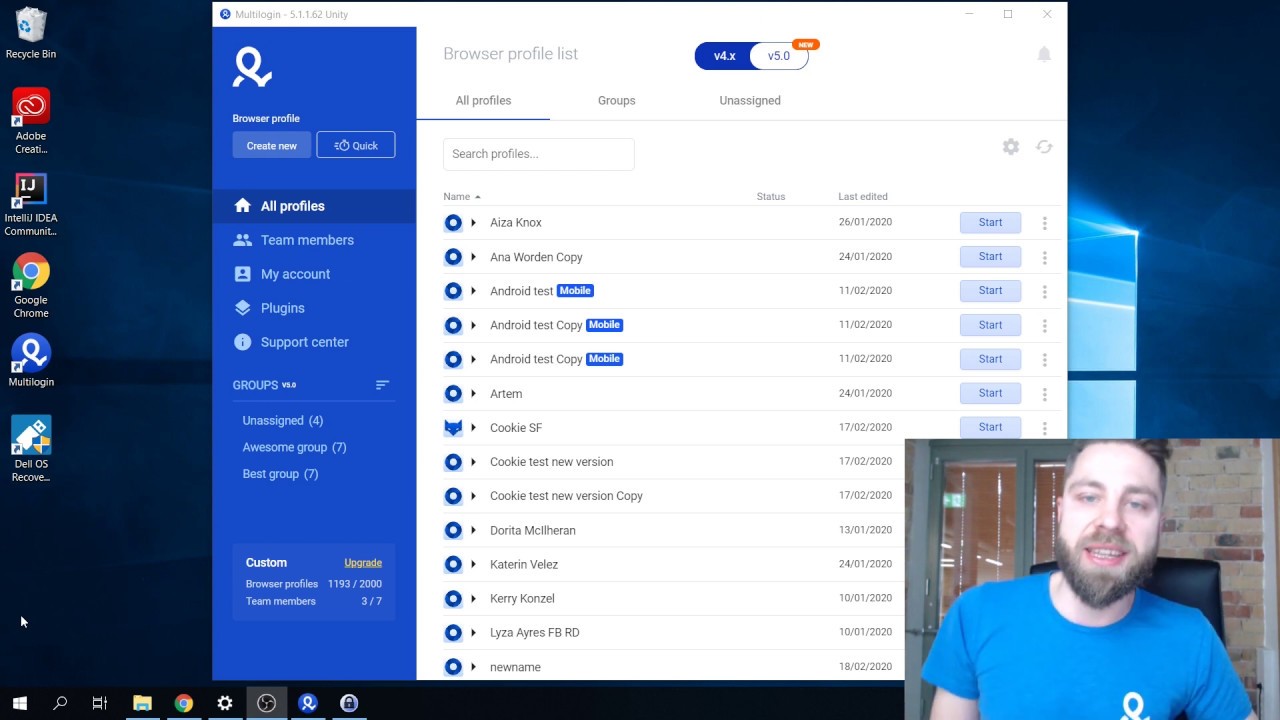Open Google Chrome desktop shortcut
Image resolution: width=1280 pixels, height=720 pixels.
pyautogui.click(x=31, y=286)
